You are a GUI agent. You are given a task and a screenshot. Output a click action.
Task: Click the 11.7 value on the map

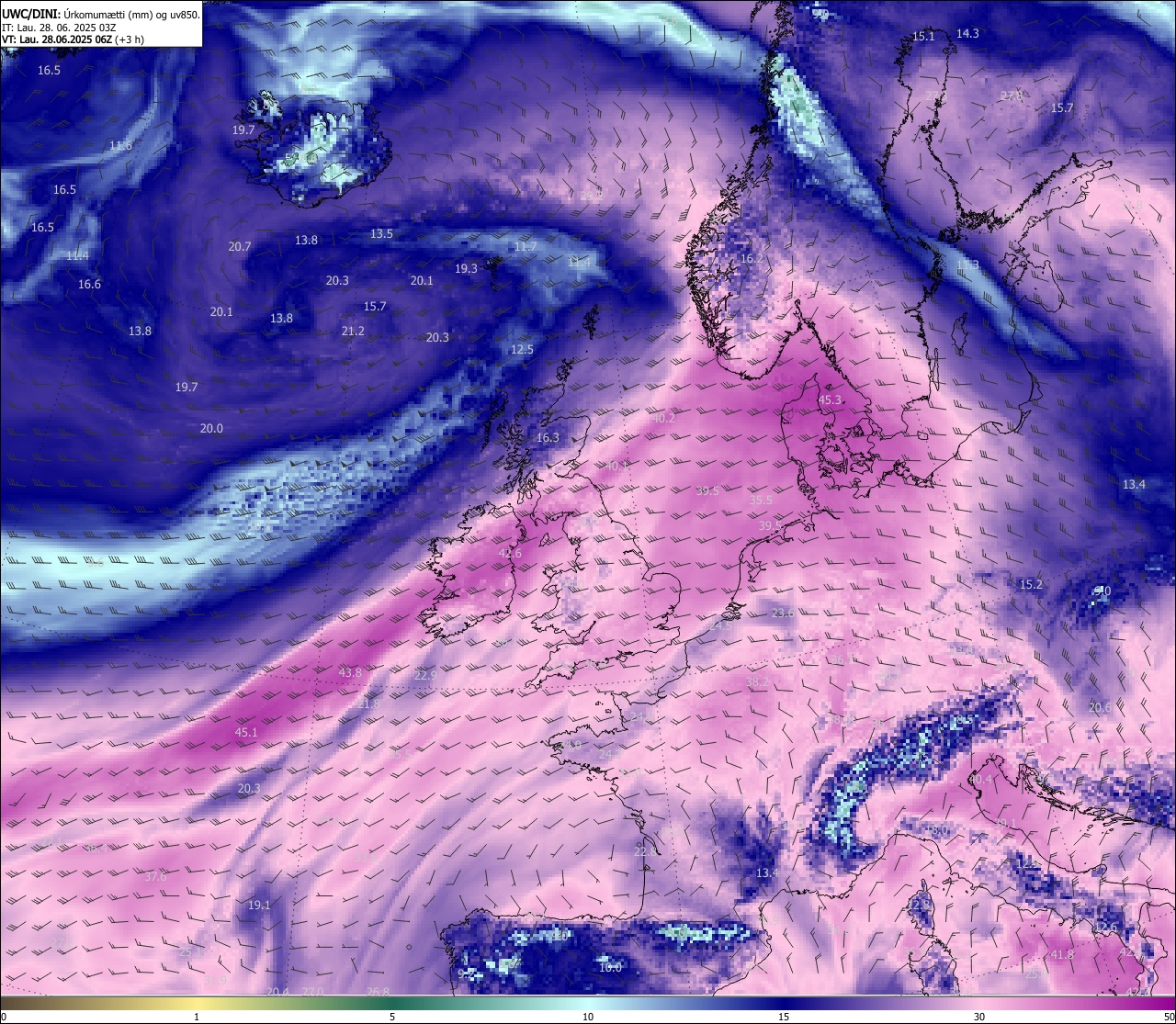[526, 246]
